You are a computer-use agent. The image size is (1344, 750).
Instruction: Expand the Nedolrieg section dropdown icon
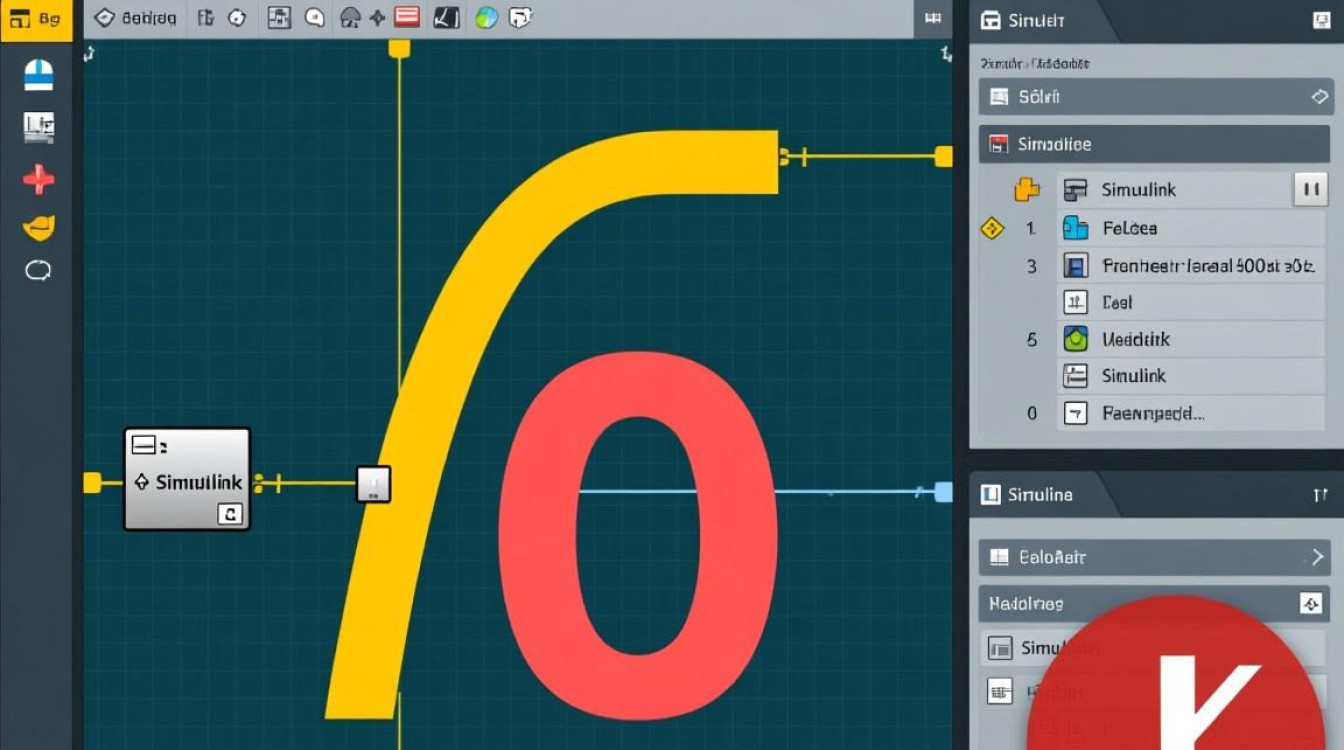point(1311,603)
